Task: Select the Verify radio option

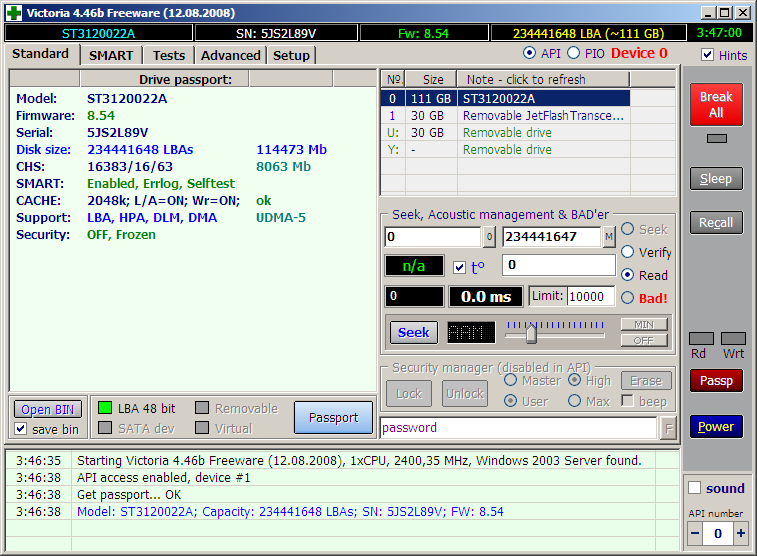Action: [x=628, y=251]
